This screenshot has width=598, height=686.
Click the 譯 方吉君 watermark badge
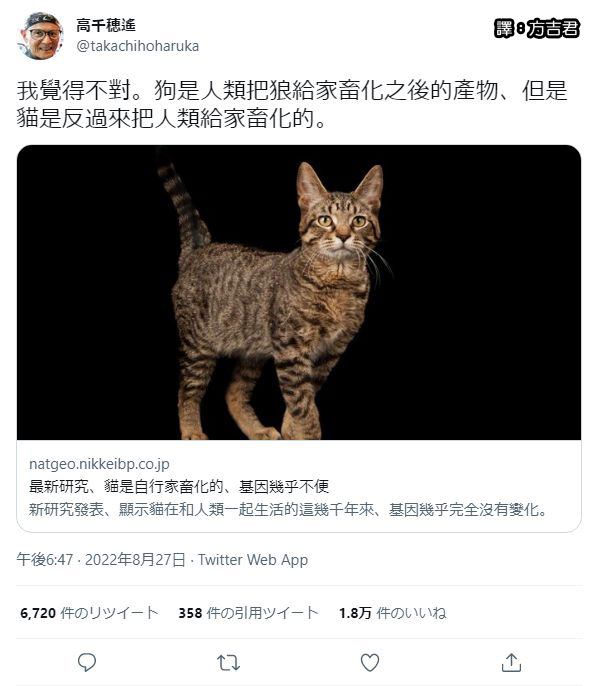click(x=537, y=28)
